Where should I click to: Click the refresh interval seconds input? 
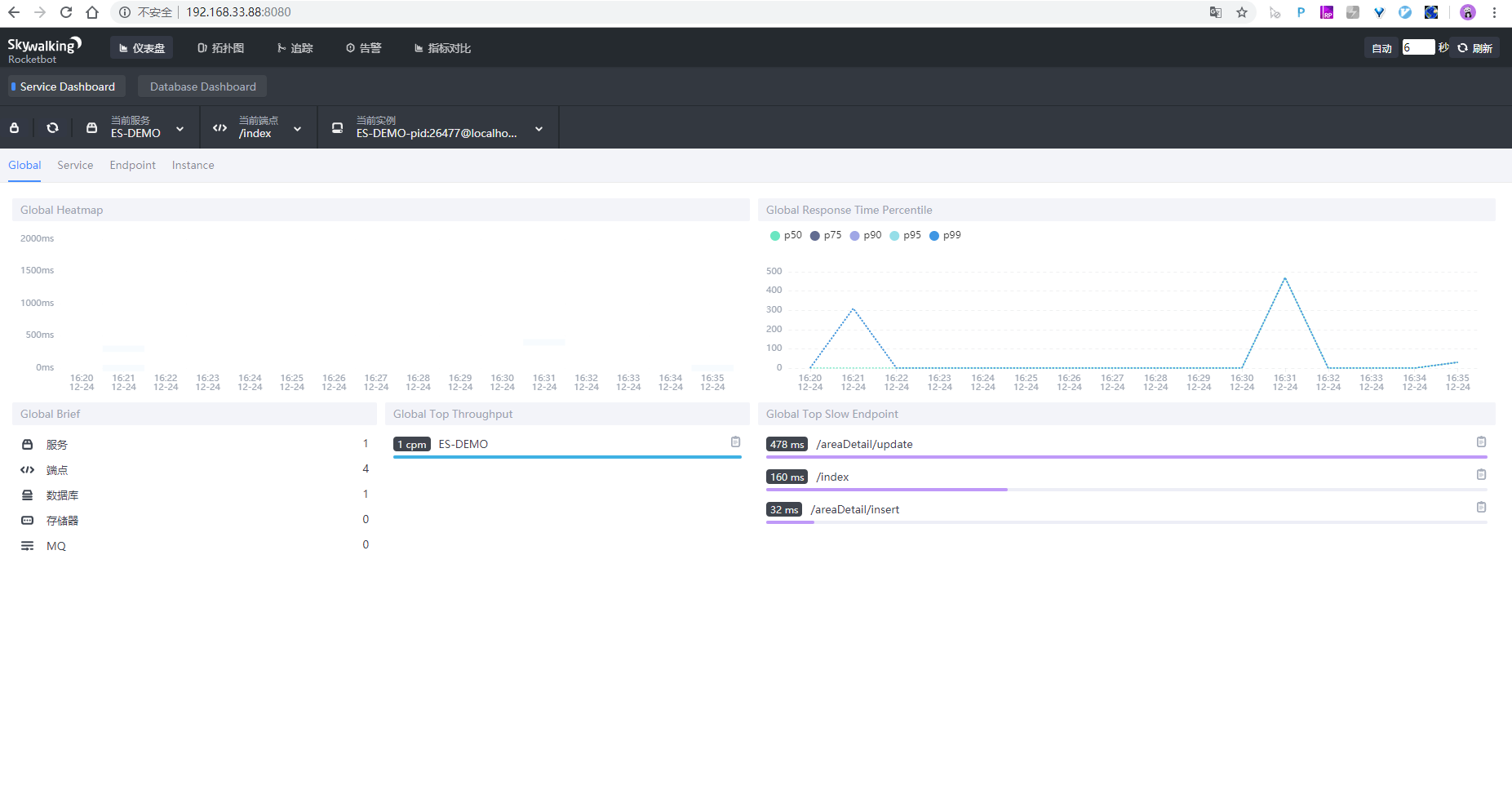tap(1418, 47)
